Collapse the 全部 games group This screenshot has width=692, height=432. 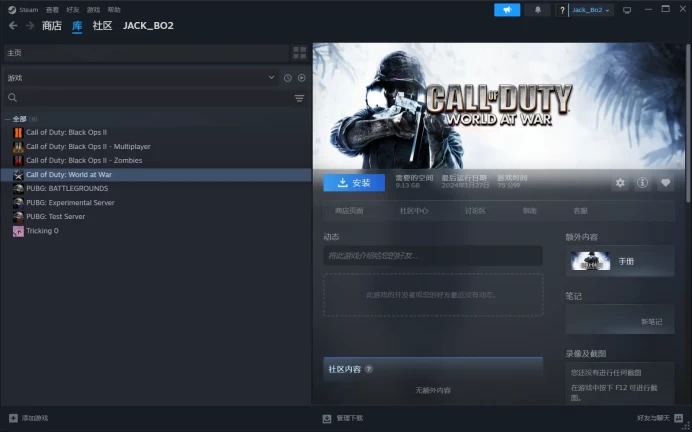click(x=7, y=119)
